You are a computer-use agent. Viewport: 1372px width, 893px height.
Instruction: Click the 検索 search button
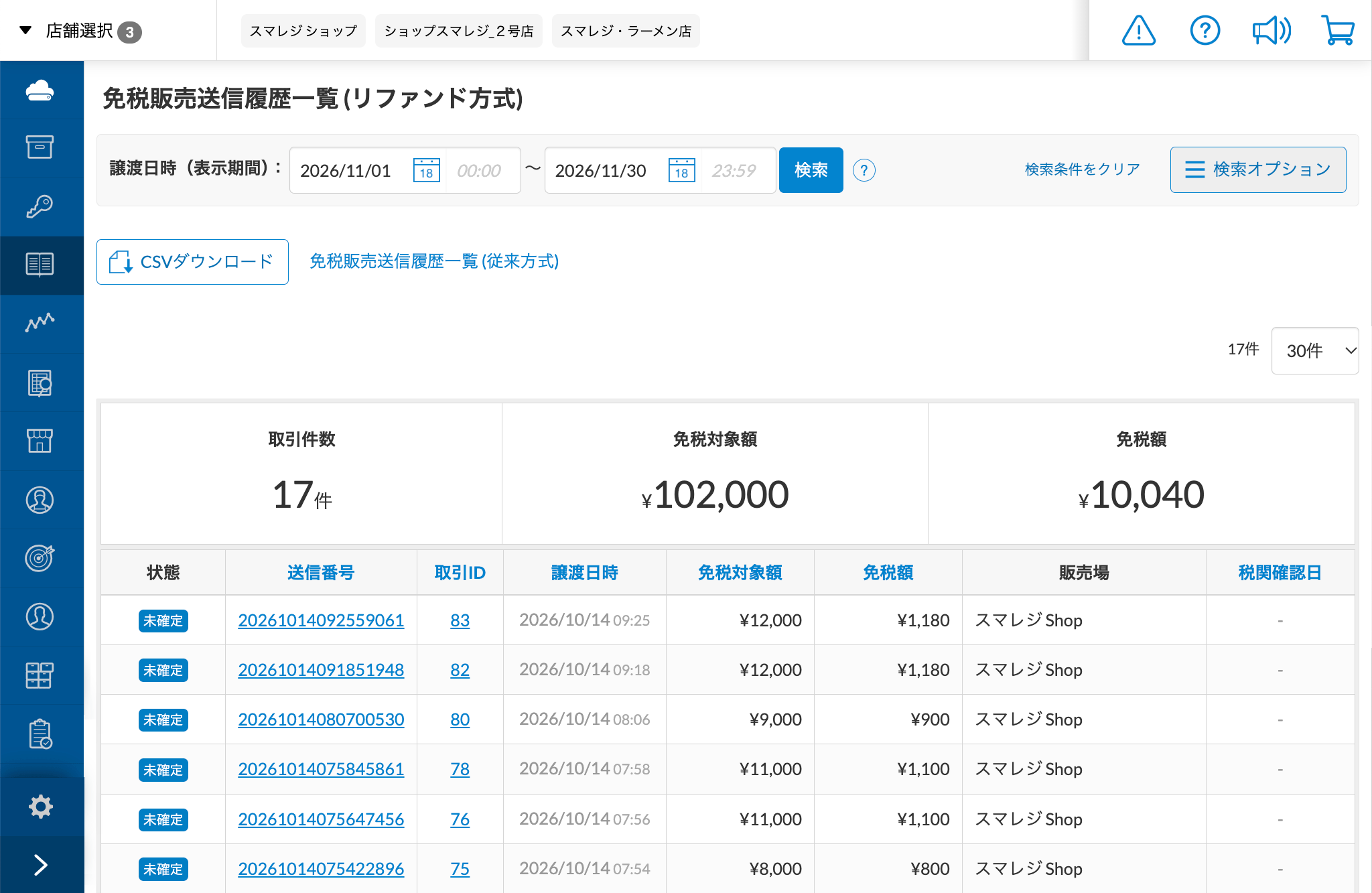pyautogui.click(x=811, y=170)
